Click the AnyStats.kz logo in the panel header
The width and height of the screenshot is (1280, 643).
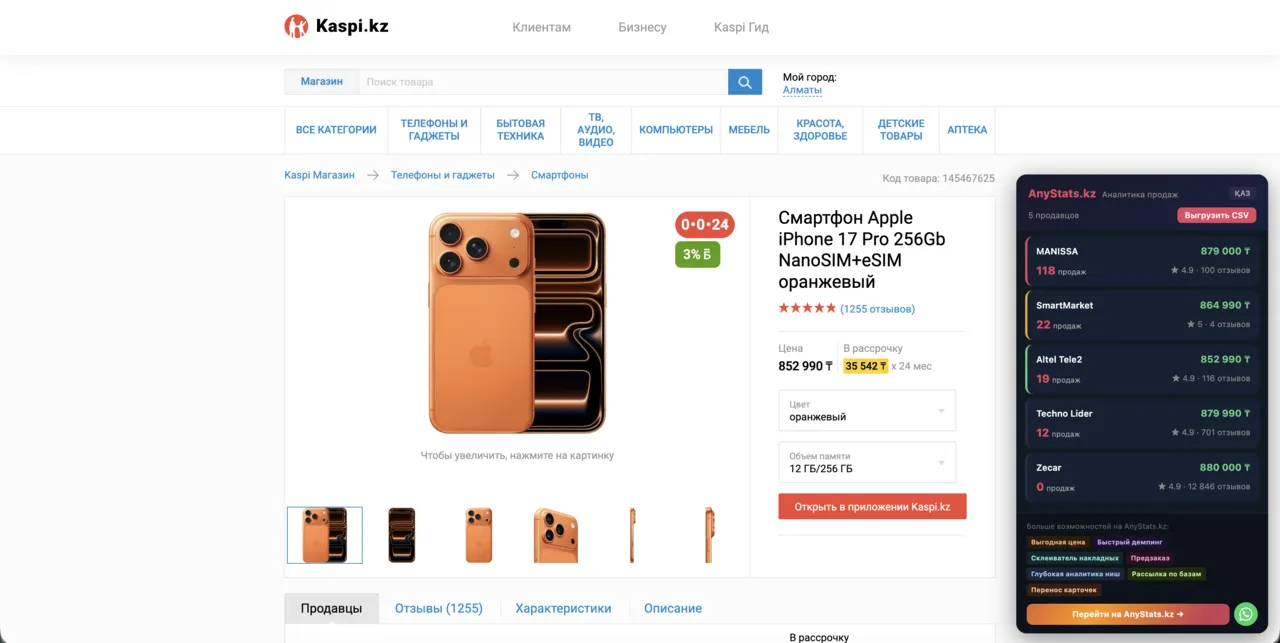pos(1064,192)
